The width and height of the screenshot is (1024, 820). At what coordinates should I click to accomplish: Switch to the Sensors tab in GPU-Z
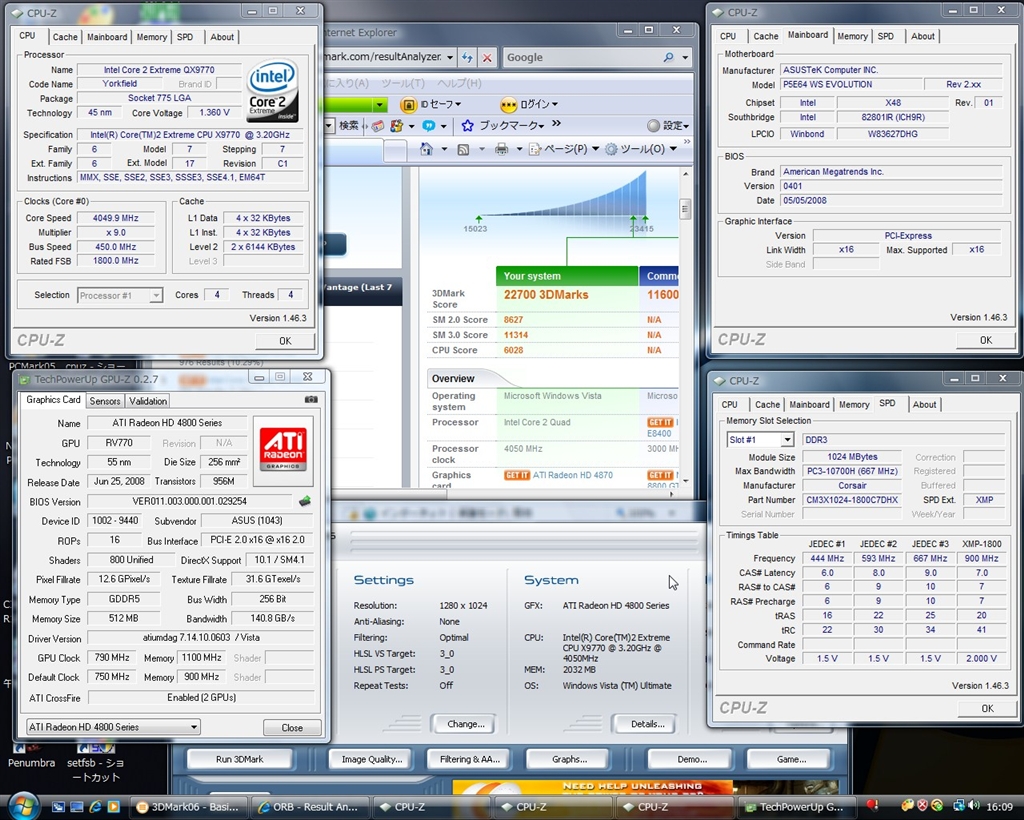point(105,401)
